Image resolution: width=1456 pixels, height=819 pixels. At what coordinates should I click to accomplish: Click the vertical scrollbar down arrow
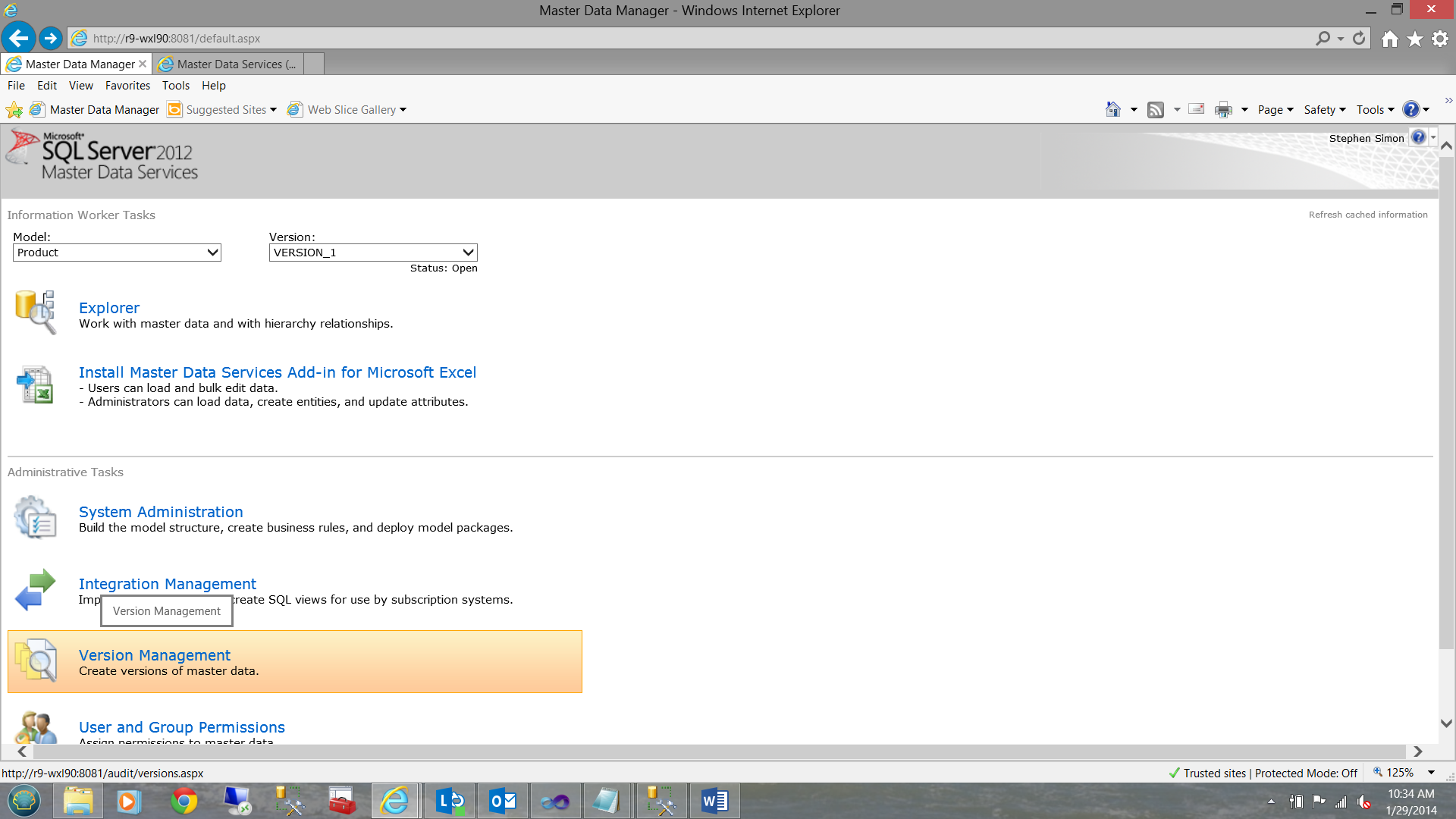[x=1446, y=723]
